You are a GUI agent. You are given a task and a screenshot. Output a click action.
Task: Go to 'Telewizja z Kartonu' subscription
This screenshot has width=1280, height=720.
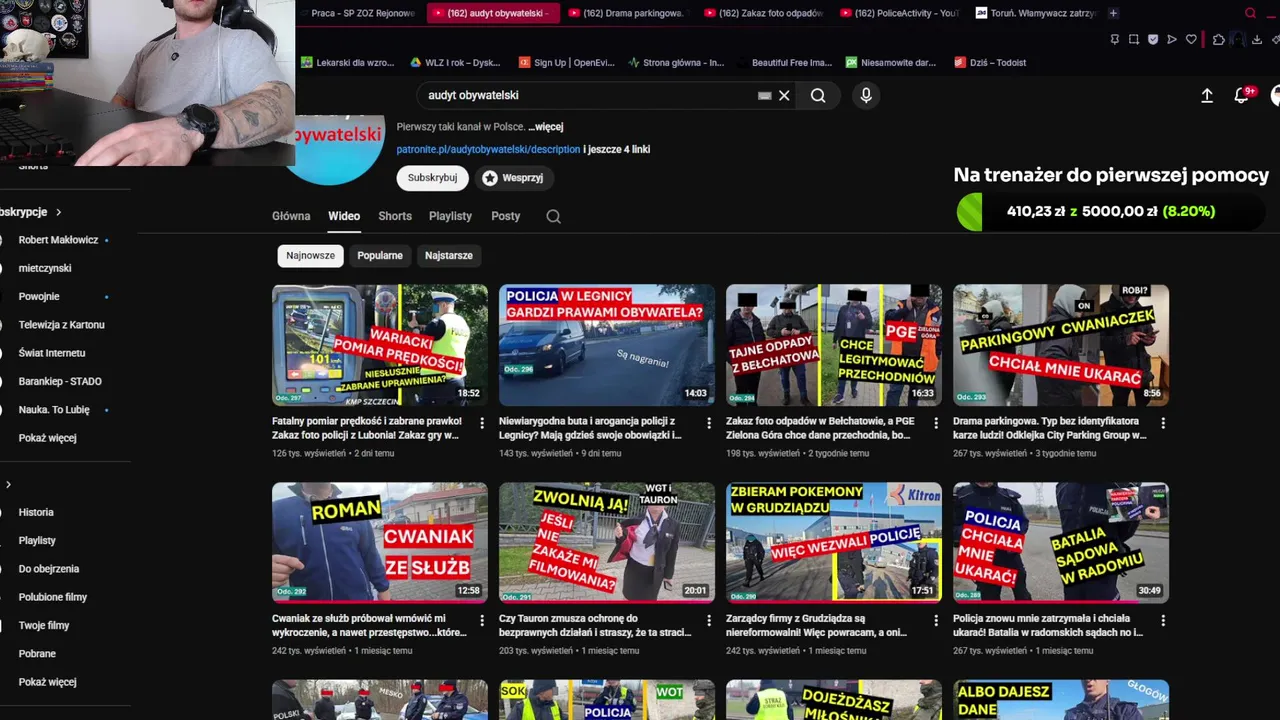(61, 325)
